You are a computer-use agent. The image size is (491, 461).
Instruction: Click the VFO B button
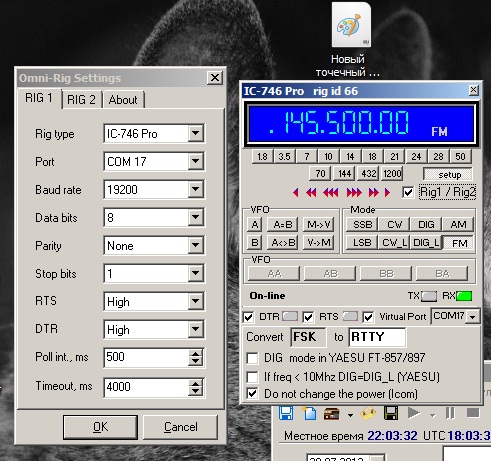pos(255,242)
